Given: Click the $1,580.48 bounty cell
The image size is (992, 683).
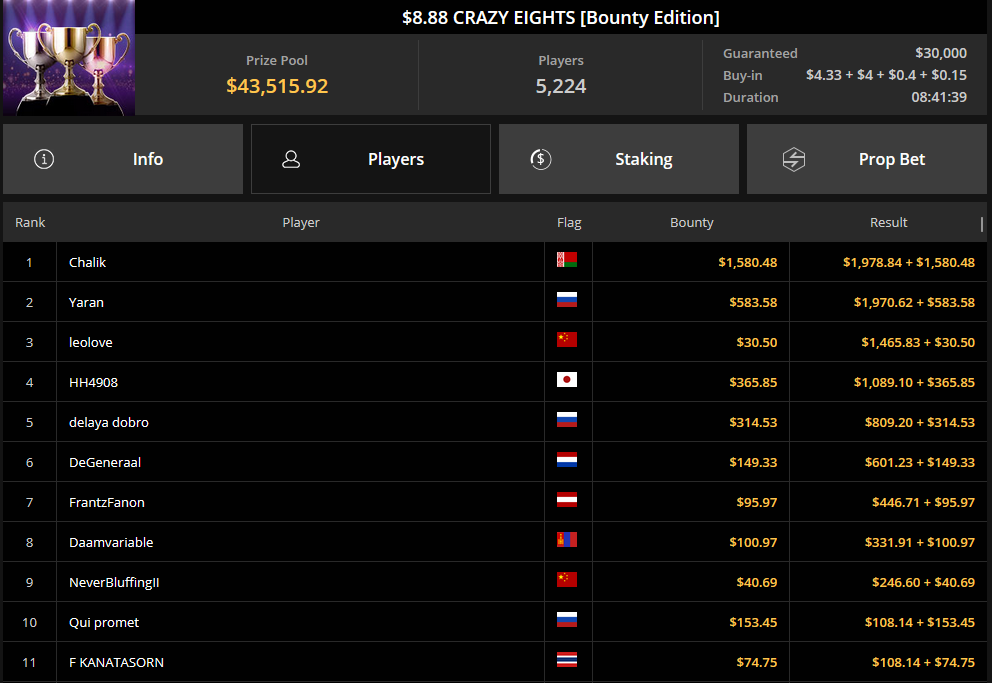Looking at the screenshot, I should pyautogui.click(x=747, y=262).
